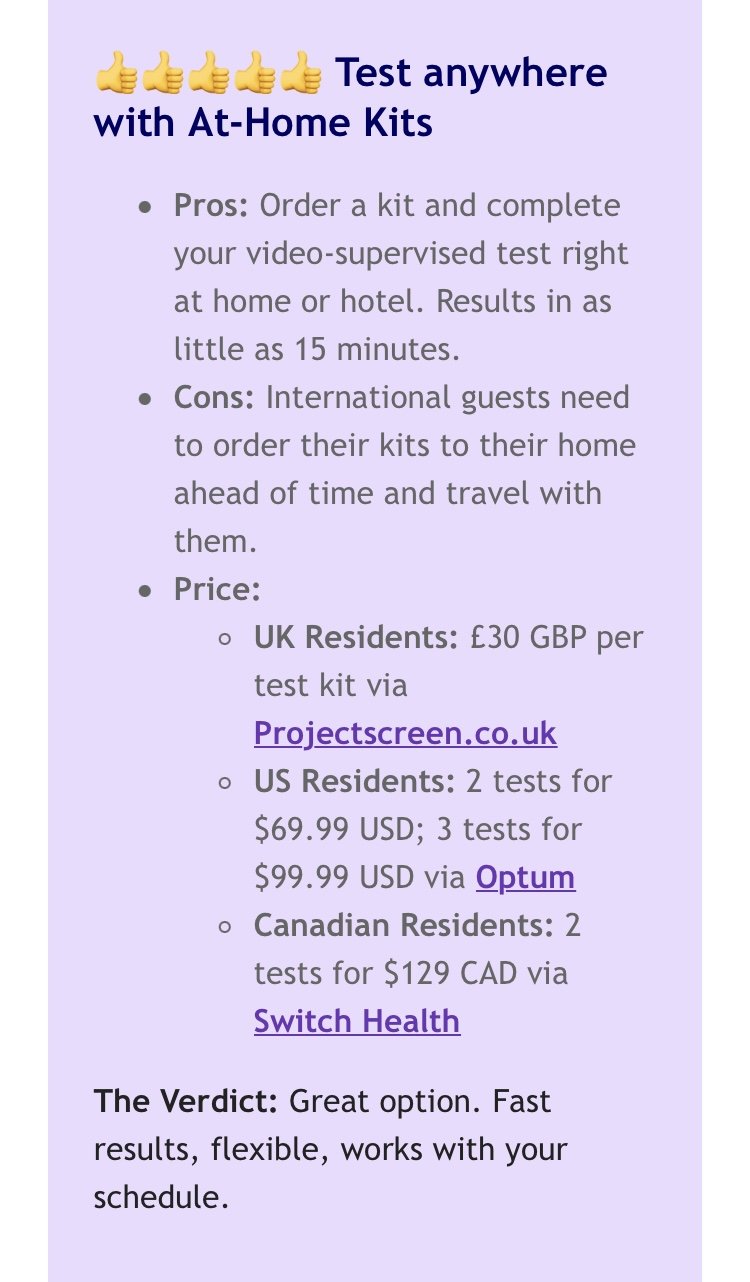Viewport: 750px width, 1282px height.
Task: Click the first thumbs-up emoji in heading
Action: [x=117, y=75]
